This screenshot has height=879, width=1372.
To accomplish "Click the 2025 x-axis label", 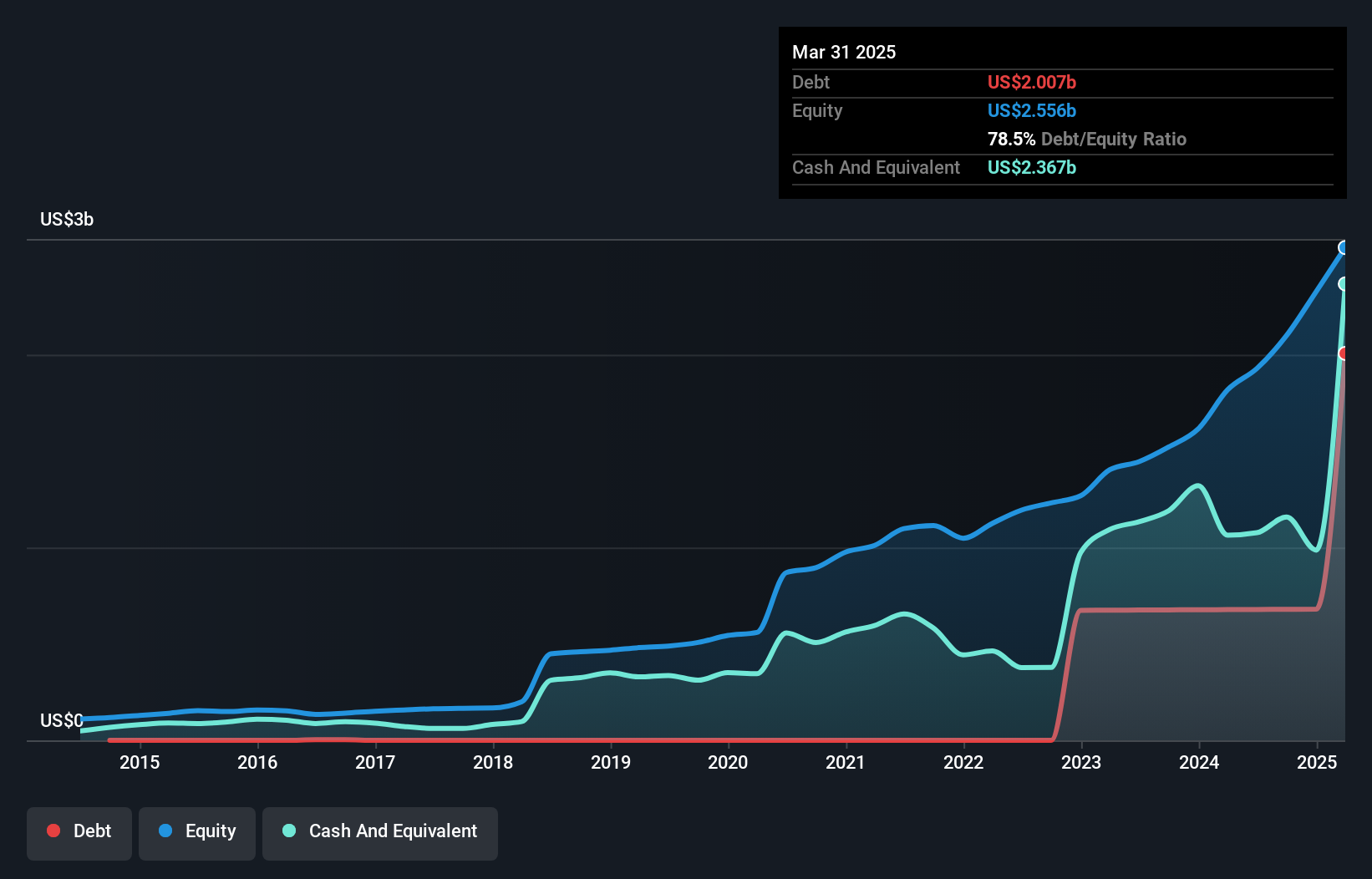I will 1317,762.
